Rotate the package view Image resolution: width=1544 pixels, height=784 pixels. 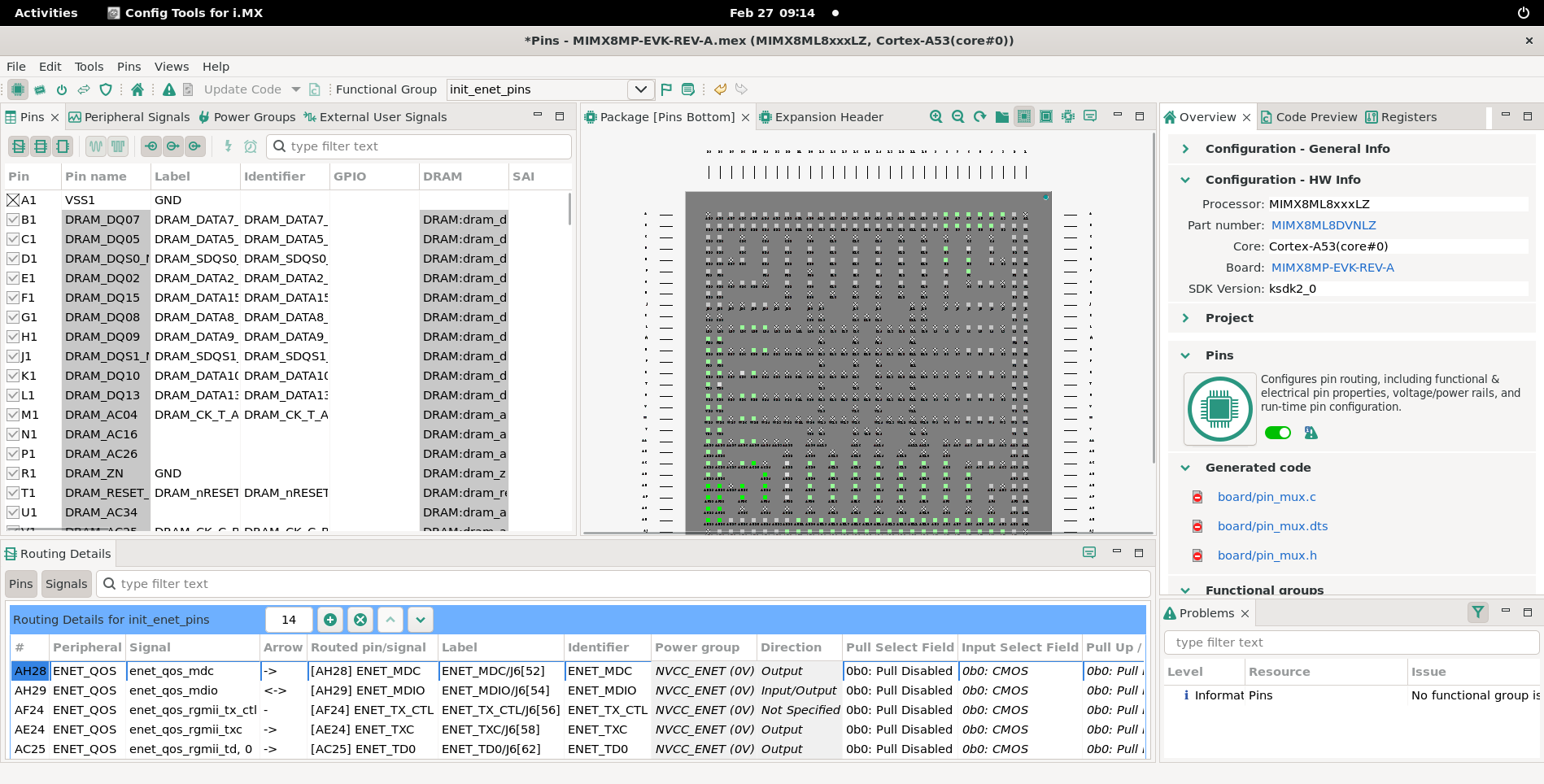[x=979, y=116]
